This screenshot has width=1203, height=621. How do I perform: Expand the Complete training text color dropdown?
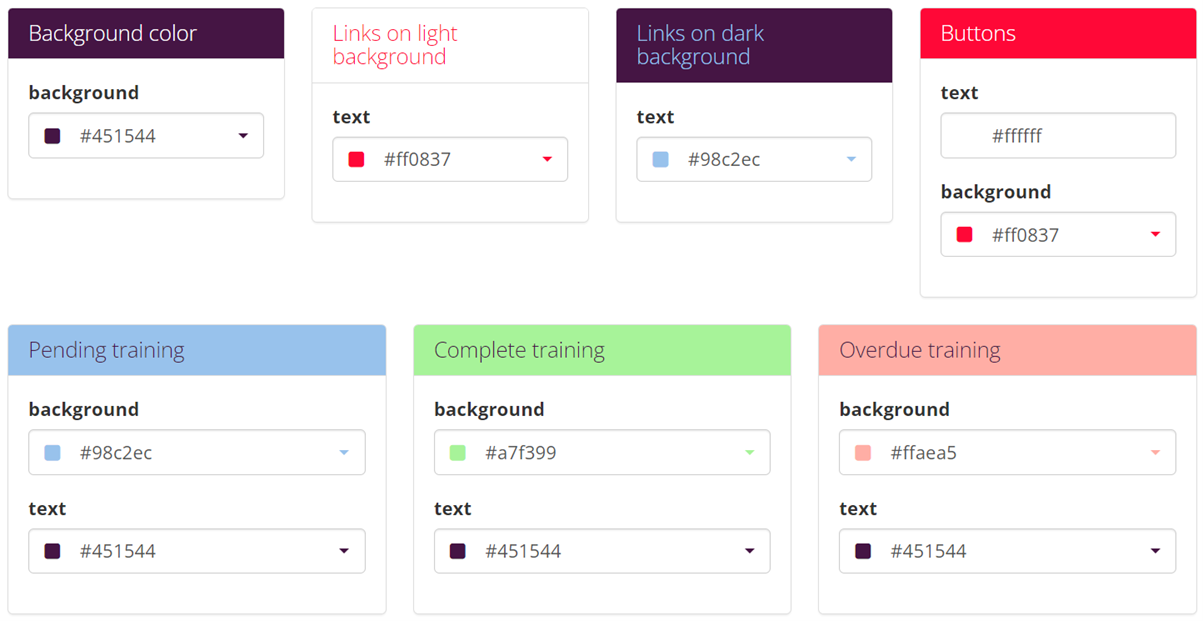pos(749,551)
